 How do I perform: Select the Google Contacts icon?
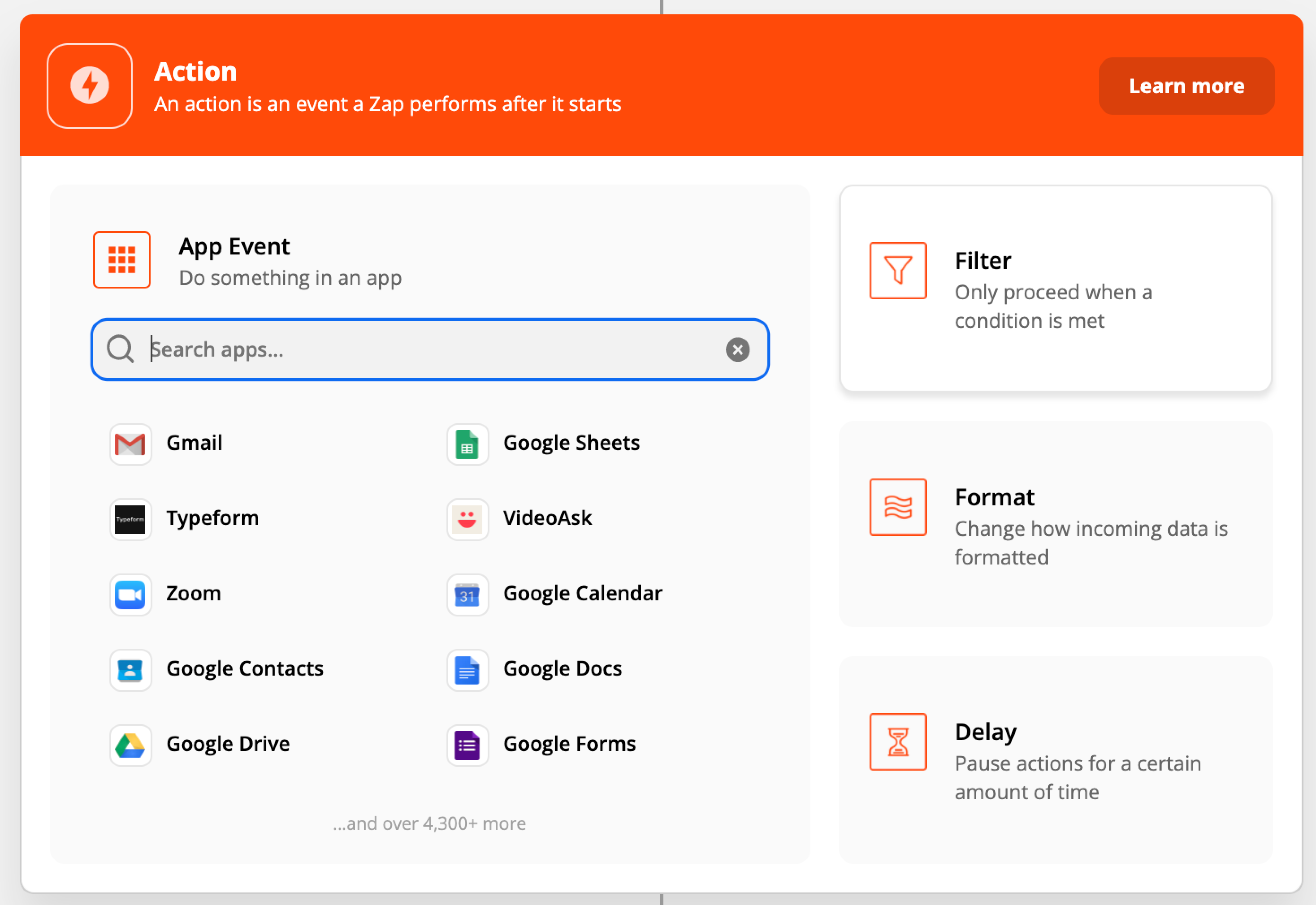tap(130, 670)
